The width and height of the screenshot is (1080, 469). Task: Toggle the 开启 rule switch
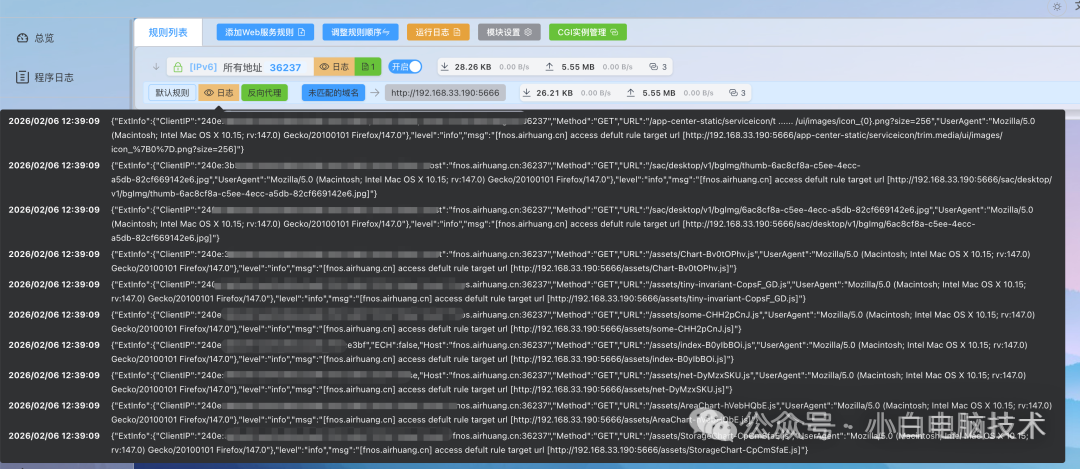[405, 67]
